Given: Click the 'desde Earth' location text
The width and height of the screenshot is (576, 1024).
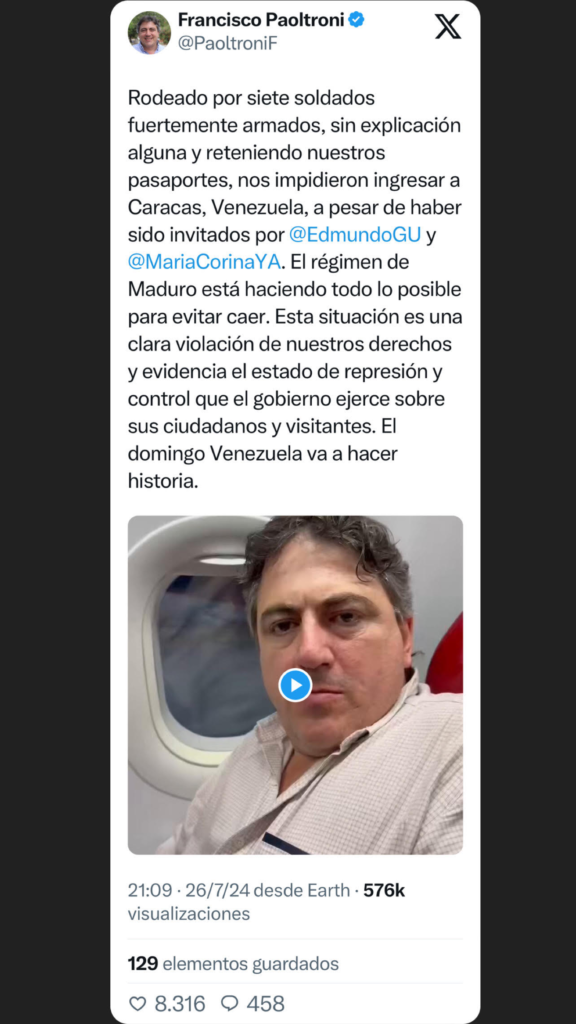Looking at the screenshot, I should click(x=302, y=890).
